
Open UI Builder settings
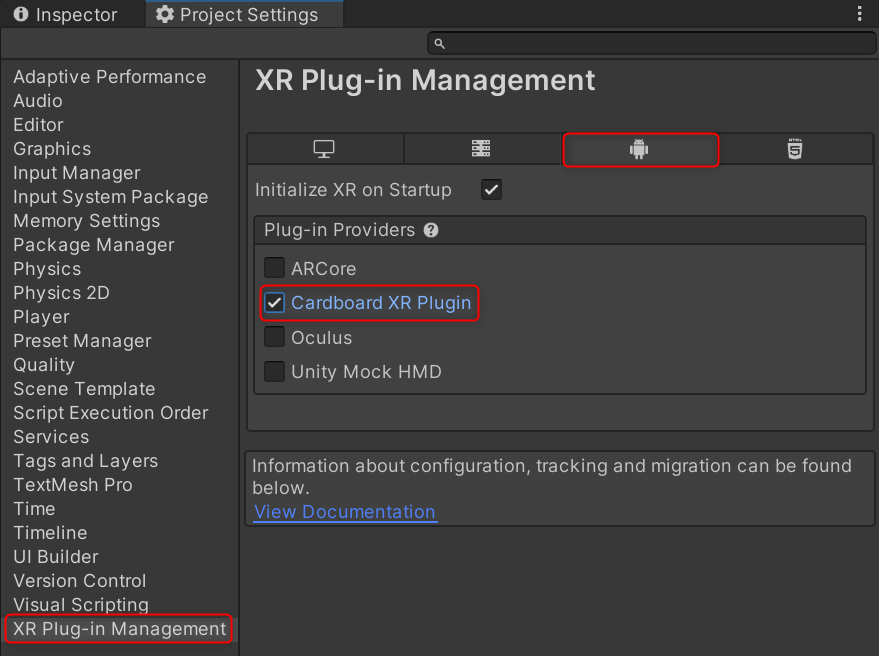point(56,557)
